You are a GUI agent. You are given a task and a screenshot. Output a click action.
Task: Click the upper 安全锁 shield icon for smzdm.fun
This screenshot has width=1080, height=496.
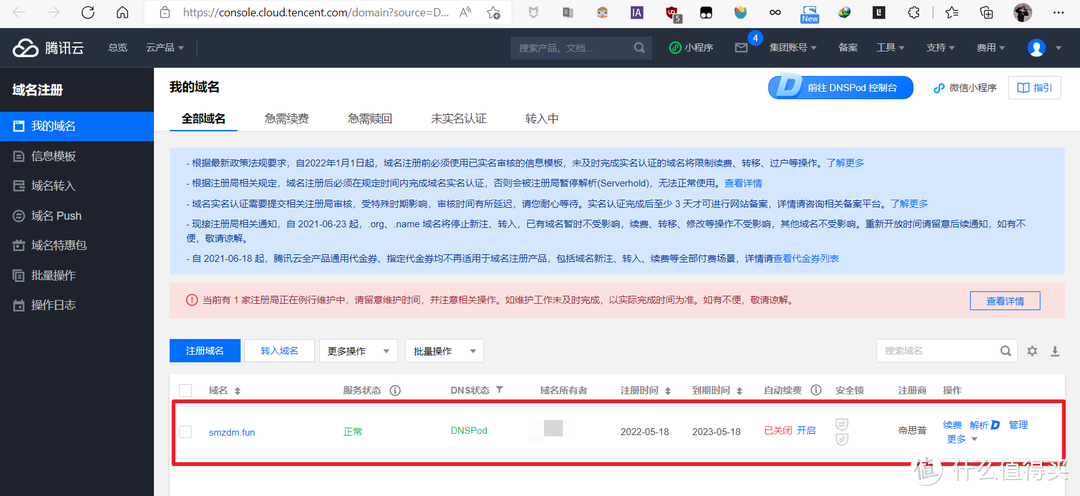pos(841,424)
